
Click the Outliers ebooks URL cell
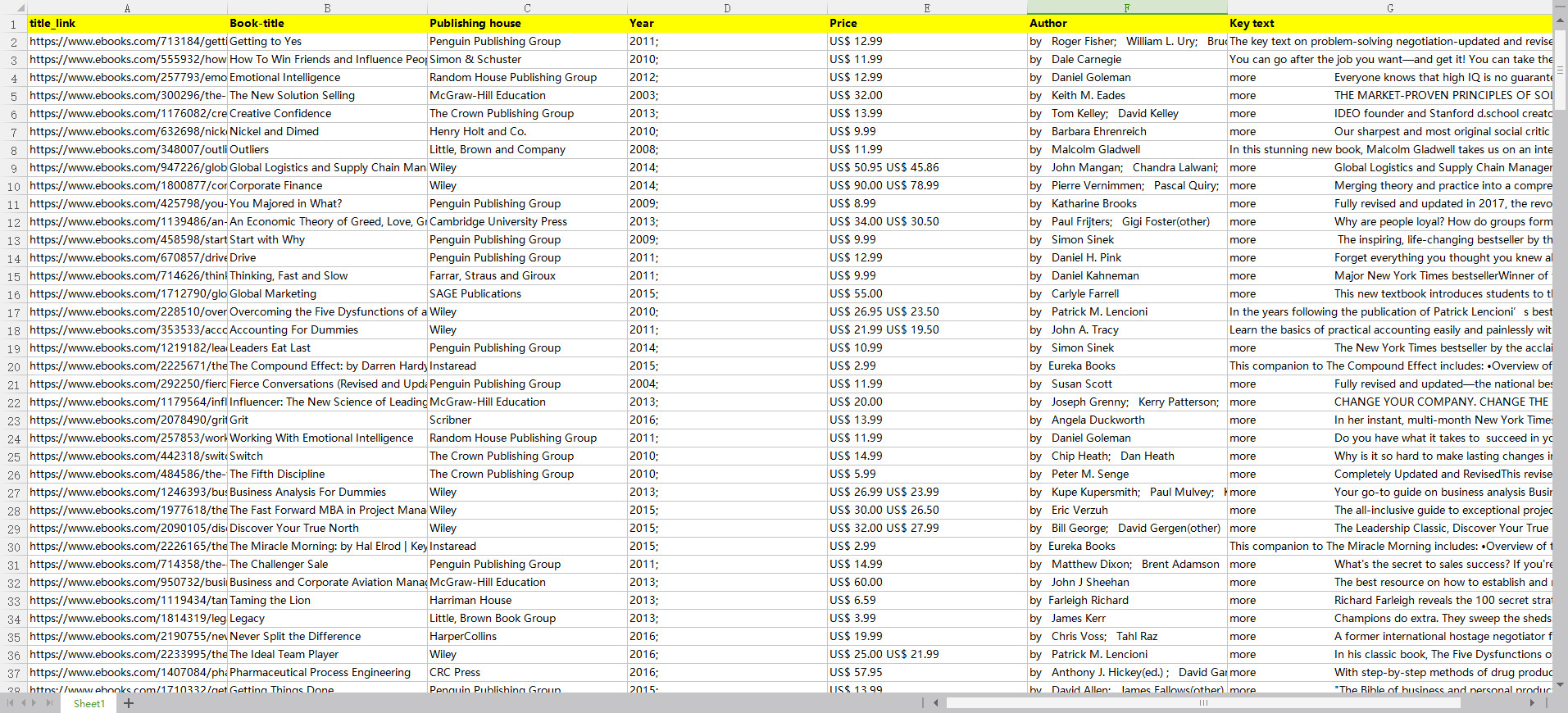click(127, 149)
